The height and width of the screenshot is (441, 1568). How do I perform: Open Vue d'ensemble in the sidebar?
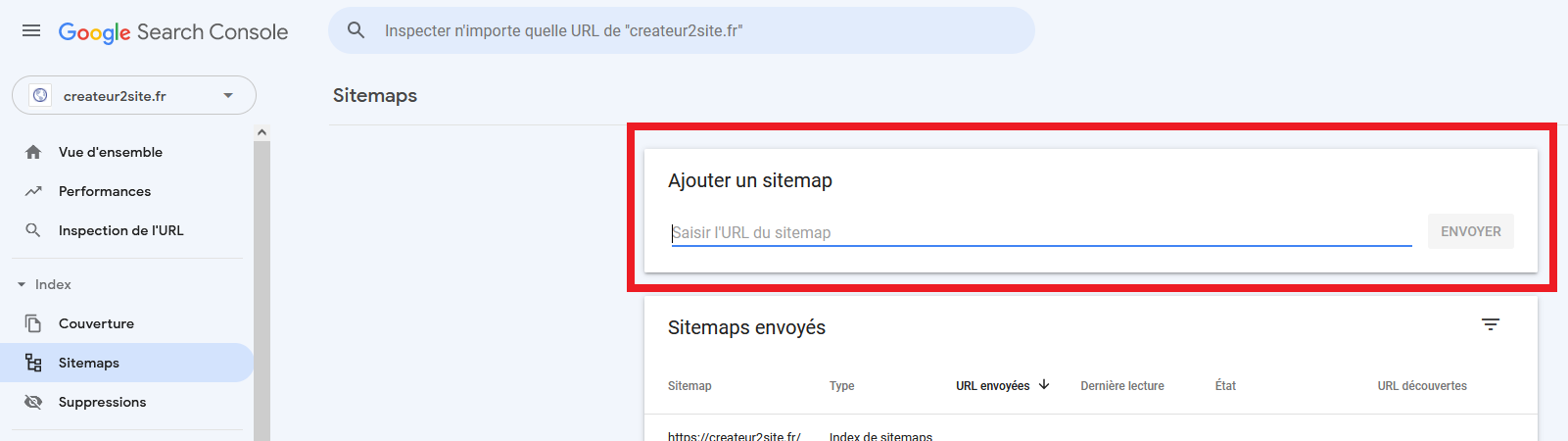coord(111,152)
